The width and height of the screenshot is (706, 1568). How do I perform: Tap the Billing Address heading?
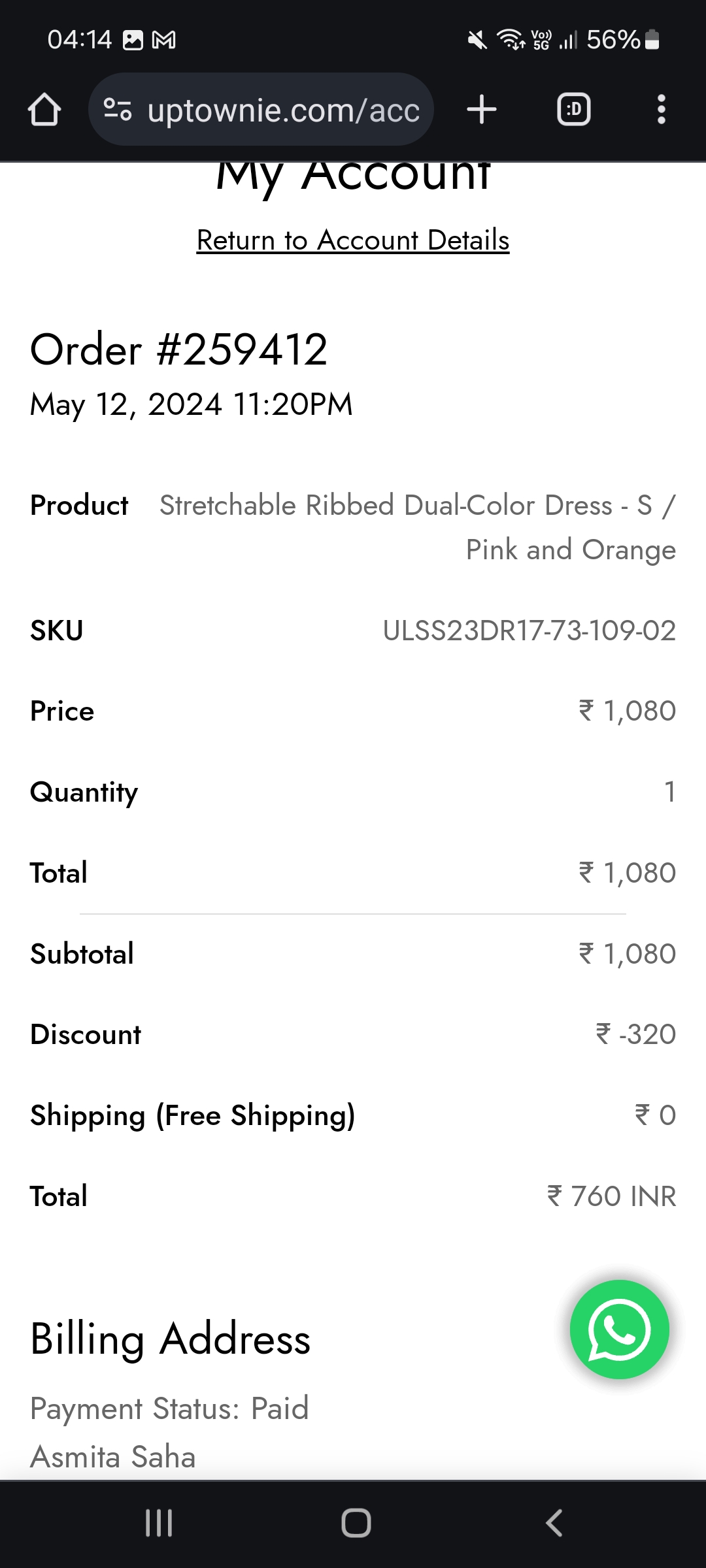coord(170,1339)
